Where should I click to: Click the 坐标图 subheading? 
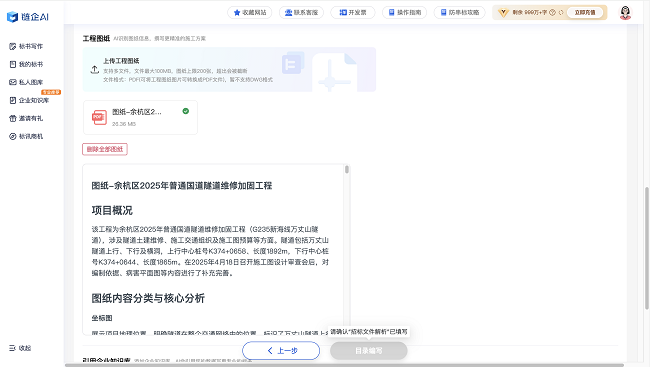click(x=102, y=318)
